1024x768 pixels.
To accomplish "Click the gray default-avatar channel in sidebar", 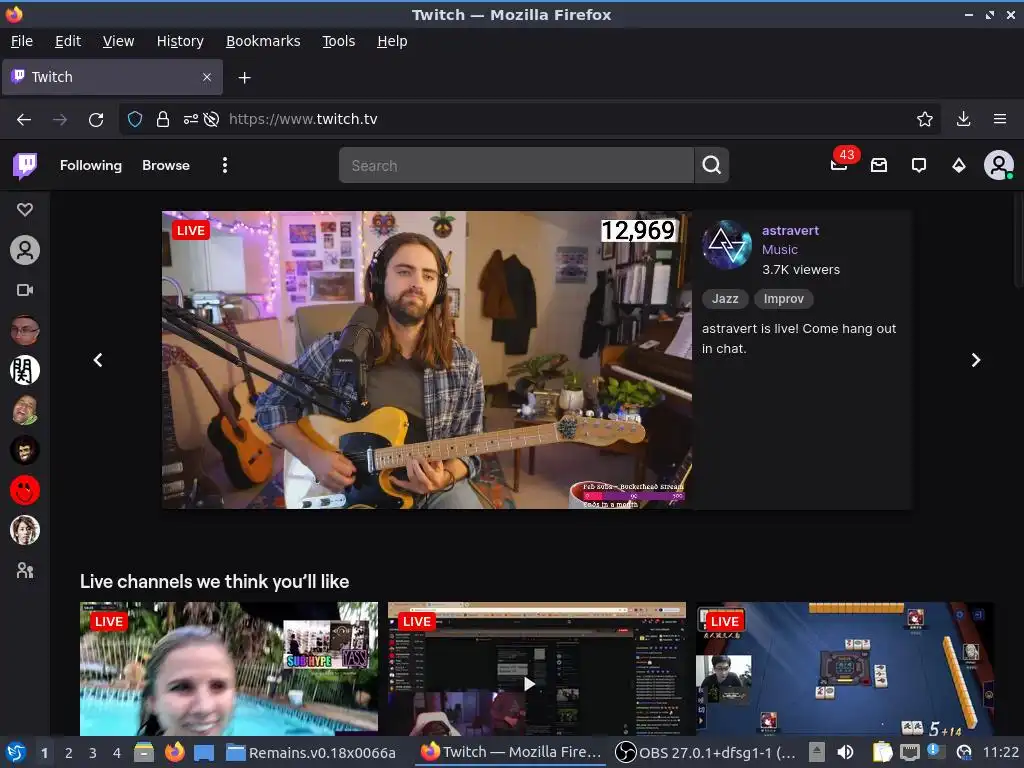I will (25, 250).
